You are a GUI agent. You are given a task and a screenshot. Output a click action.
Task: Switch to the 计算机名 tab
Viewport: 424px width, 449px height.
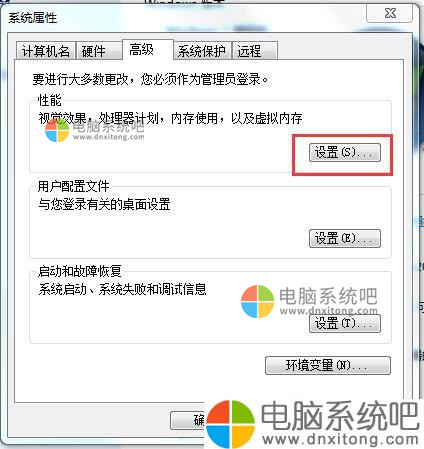pos(46,51)
